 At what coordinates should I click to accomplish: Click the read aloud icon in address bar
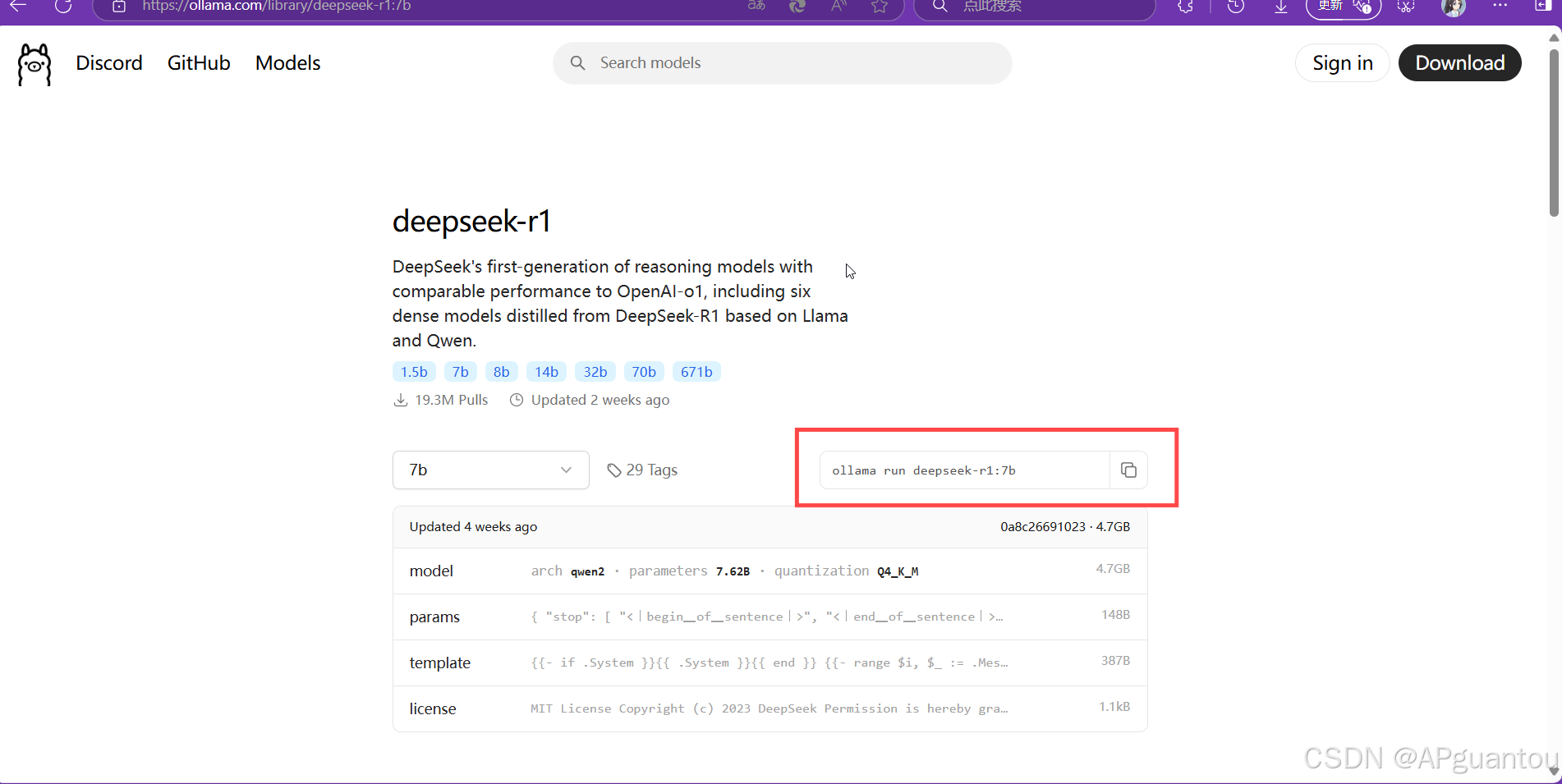click(x=838, y=6)
